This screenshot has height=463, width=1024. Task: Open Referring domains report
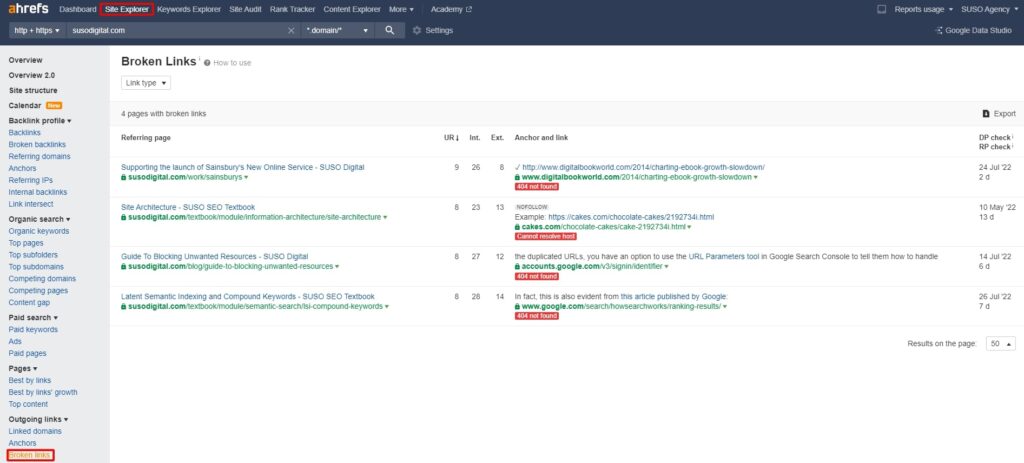point(39,156)
